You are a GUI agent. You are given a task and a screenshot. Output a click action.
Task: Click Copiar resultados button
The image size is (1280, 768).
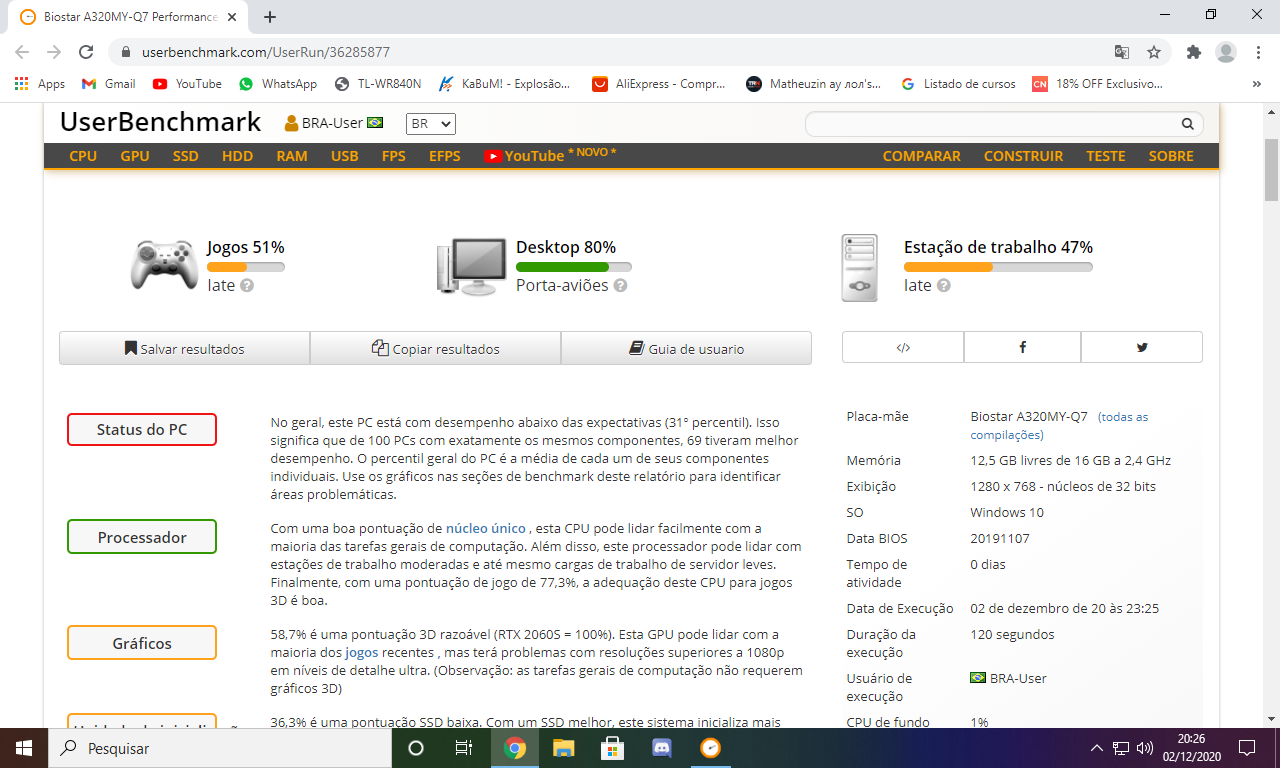(x=436, y=348)
